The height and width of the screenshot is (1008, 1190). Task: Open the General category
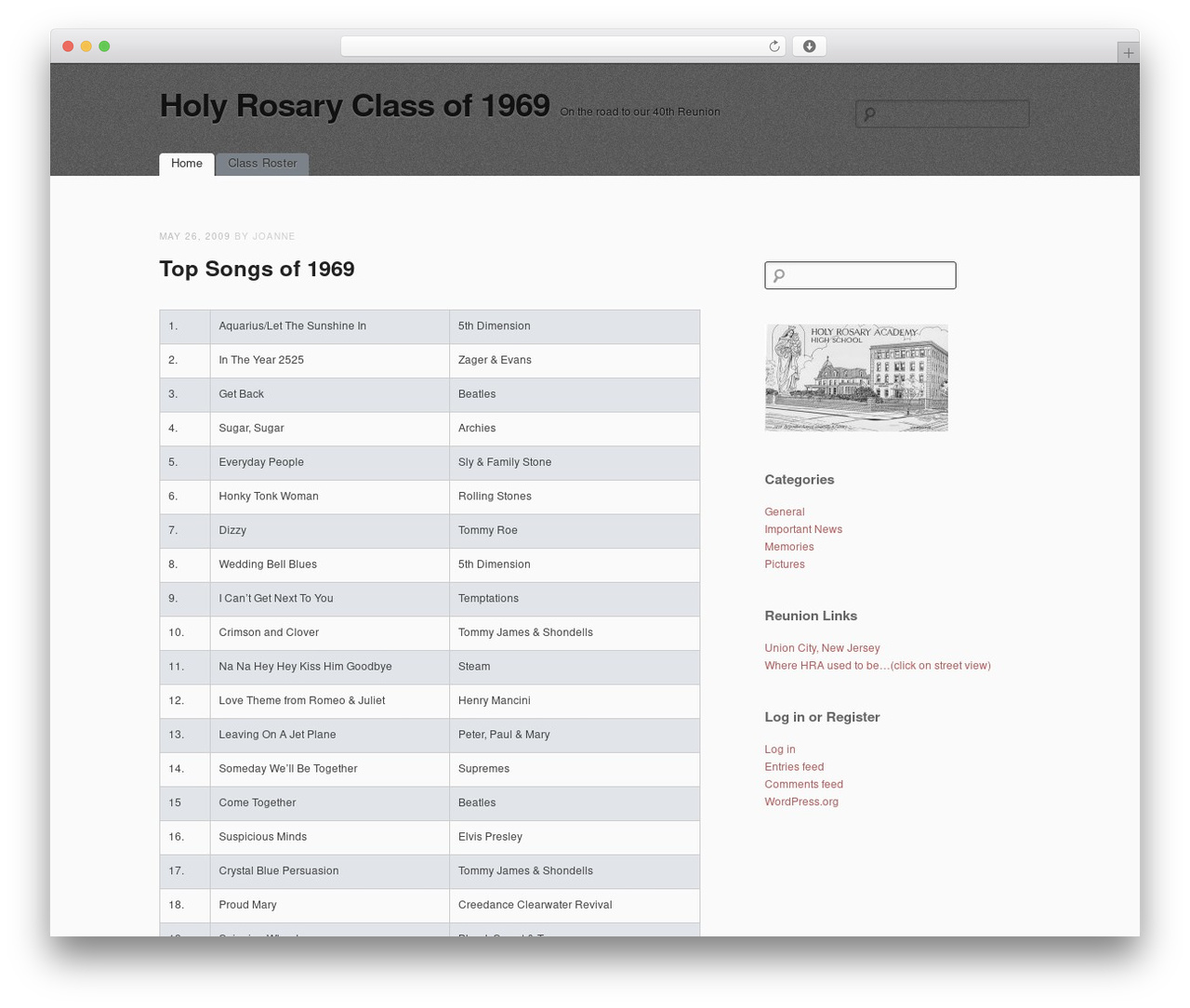coord(785,512)
